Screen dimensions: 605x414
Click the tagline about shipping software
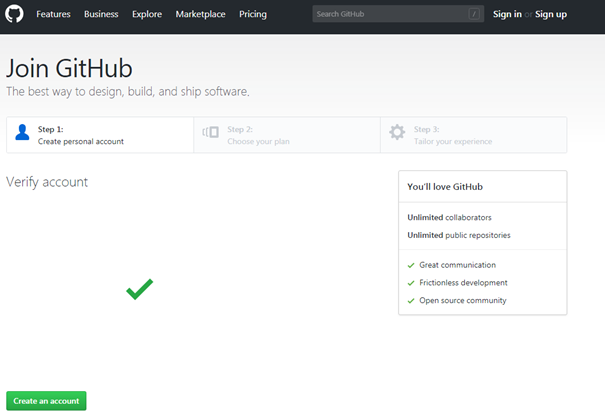(128, 91)
